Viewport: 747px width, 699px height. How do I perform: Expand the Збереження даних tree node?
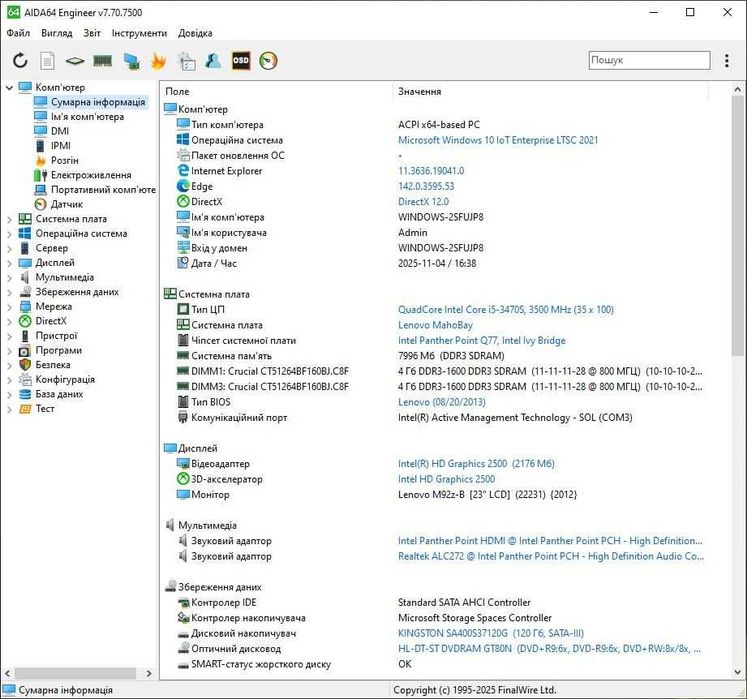9,292
